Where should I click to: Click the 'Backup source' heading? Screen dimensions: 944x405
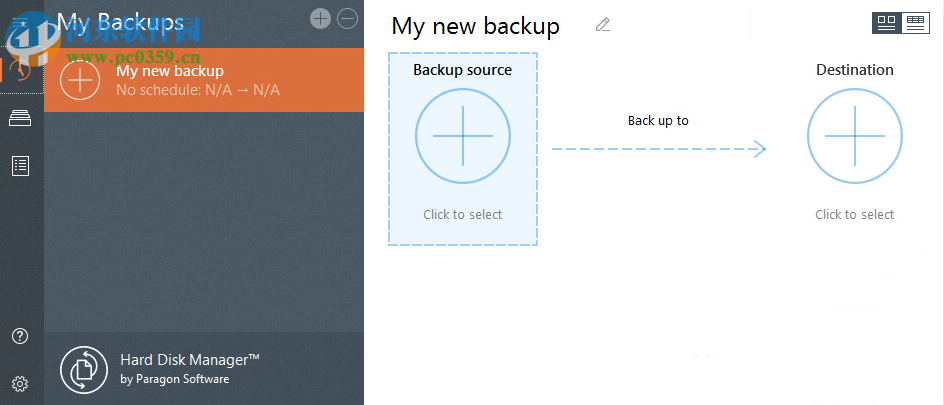[462, 70]
